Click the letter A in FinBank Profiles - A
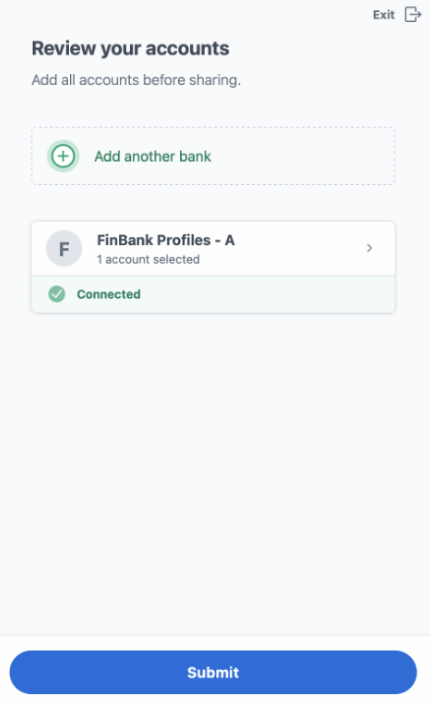This screenshot has height=706, width=430. pos(230,240)
